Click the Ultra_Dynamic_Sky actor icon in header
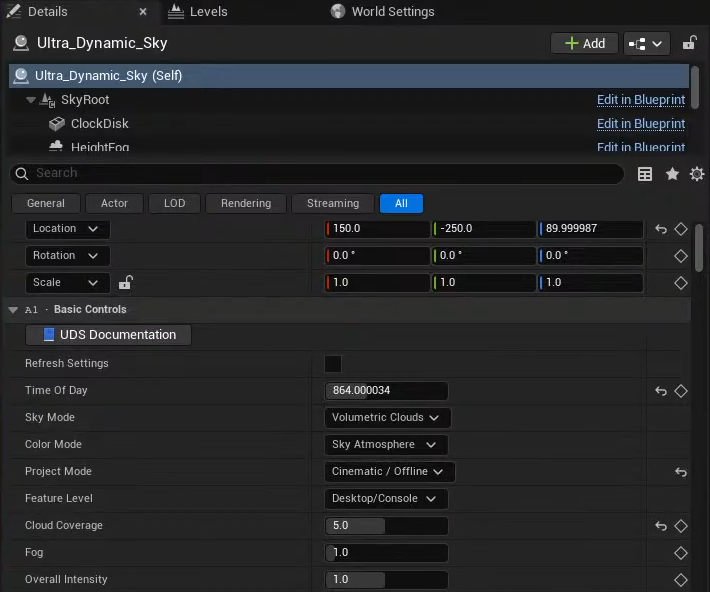The image size is (710, 592). click(x=21, y=43)
